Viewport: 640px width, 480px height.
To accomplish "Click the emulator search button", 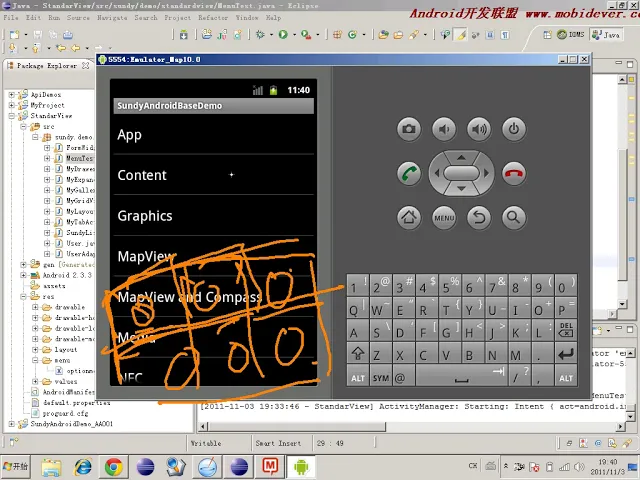I will 514,217.
